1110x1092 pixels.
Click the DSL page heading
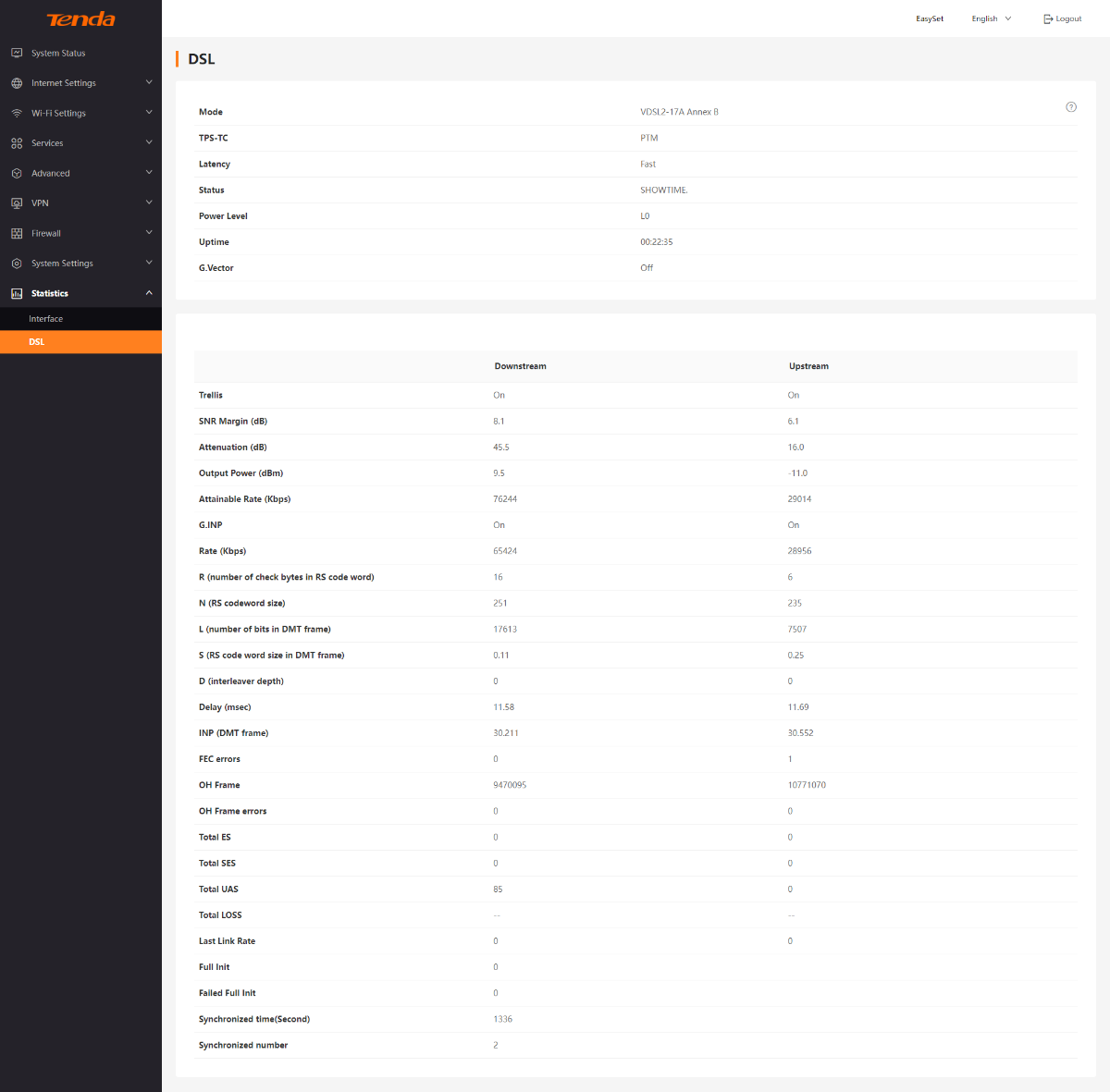202,59
